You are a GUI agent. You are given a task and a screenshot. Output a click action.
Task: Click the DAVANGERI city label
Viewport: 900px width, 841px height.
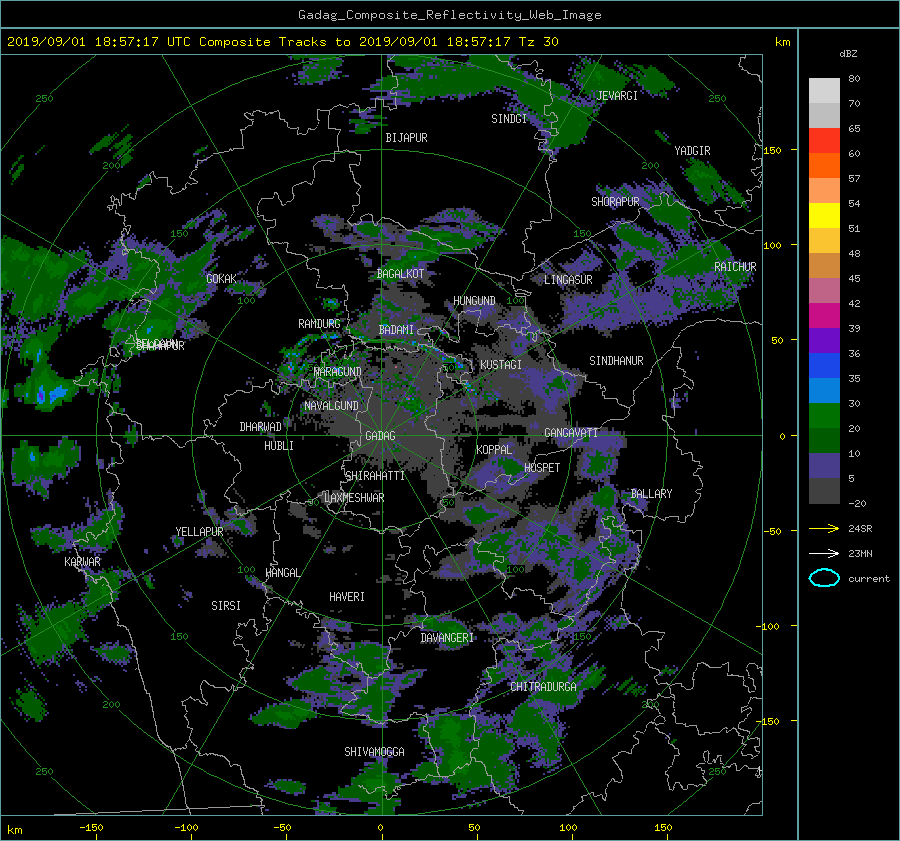tap(447, 638)
